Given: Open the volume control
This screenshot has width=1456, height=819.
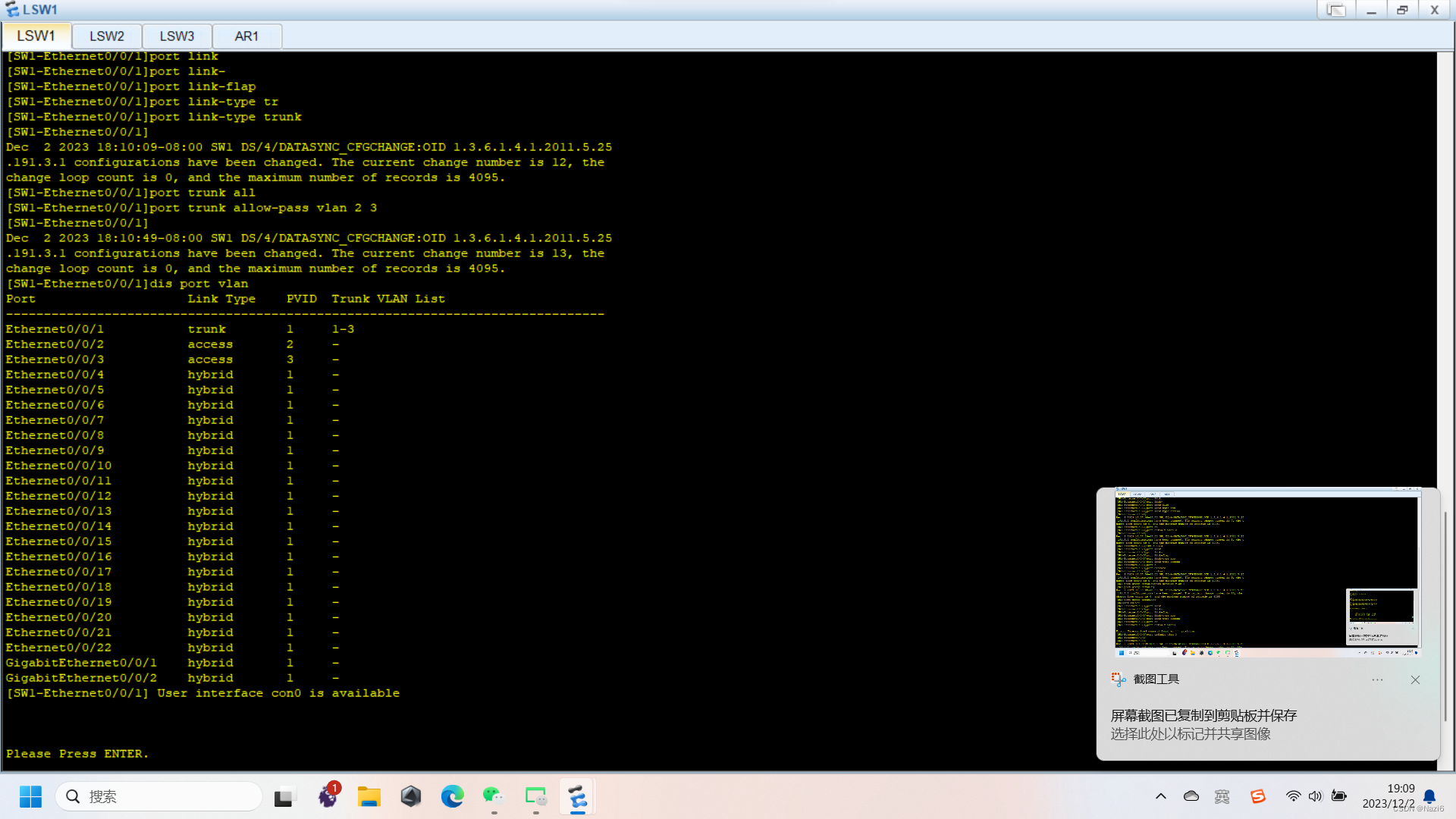Looking at the screenshot, I should point(1316,796).
